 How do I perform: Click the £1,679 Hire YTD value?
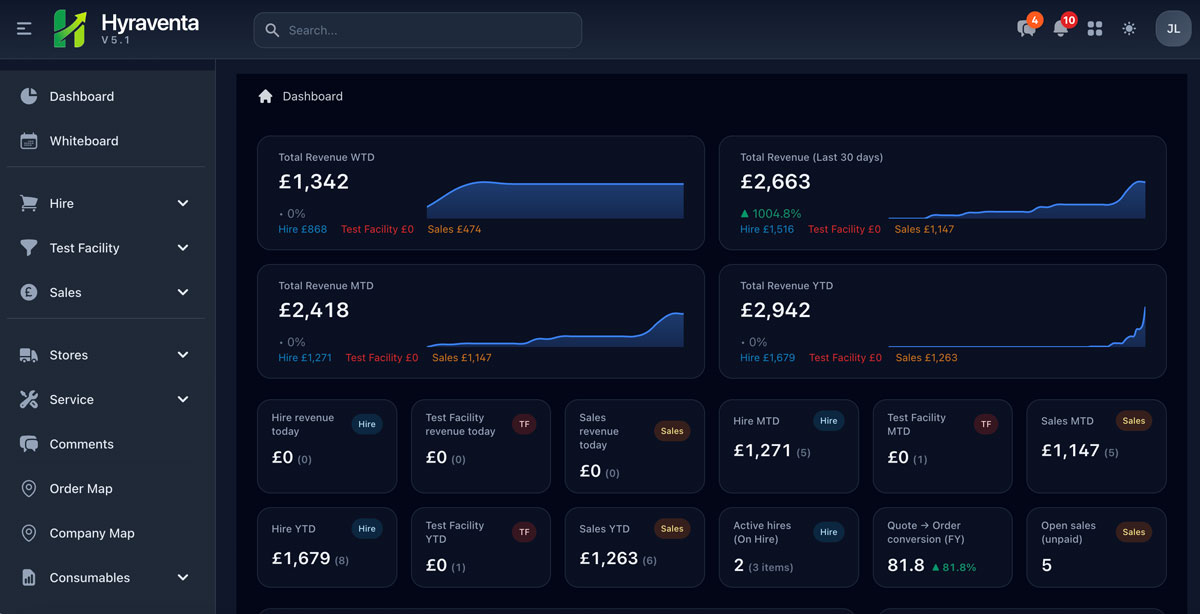point(301,558)
